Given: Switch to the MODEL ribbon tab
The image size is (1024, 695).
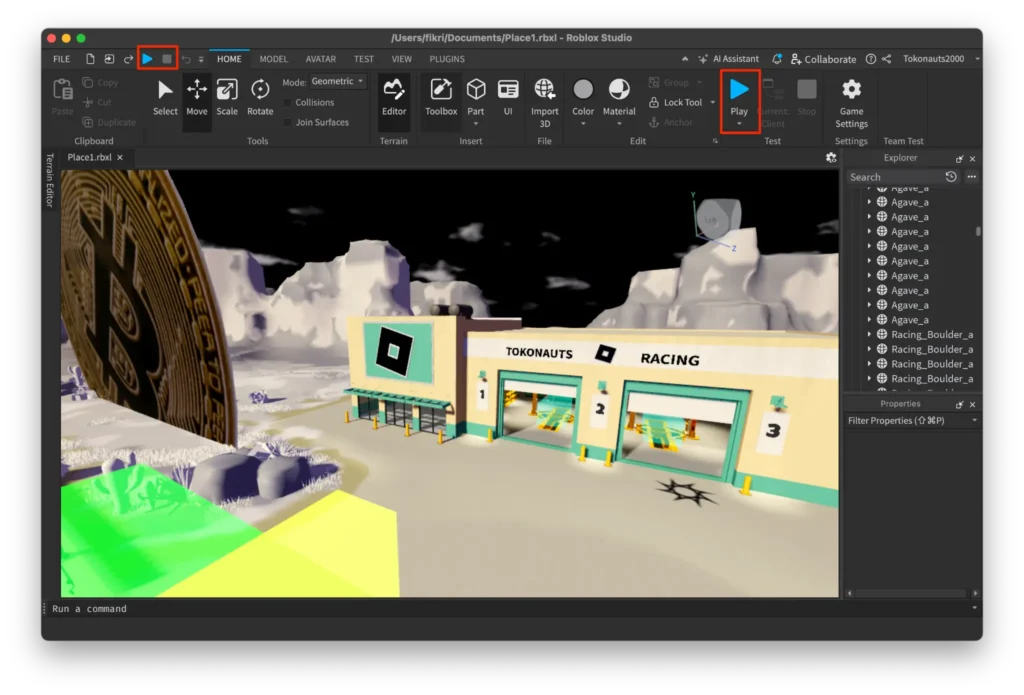Looking at the screenshot, I should tap(274, 59).
